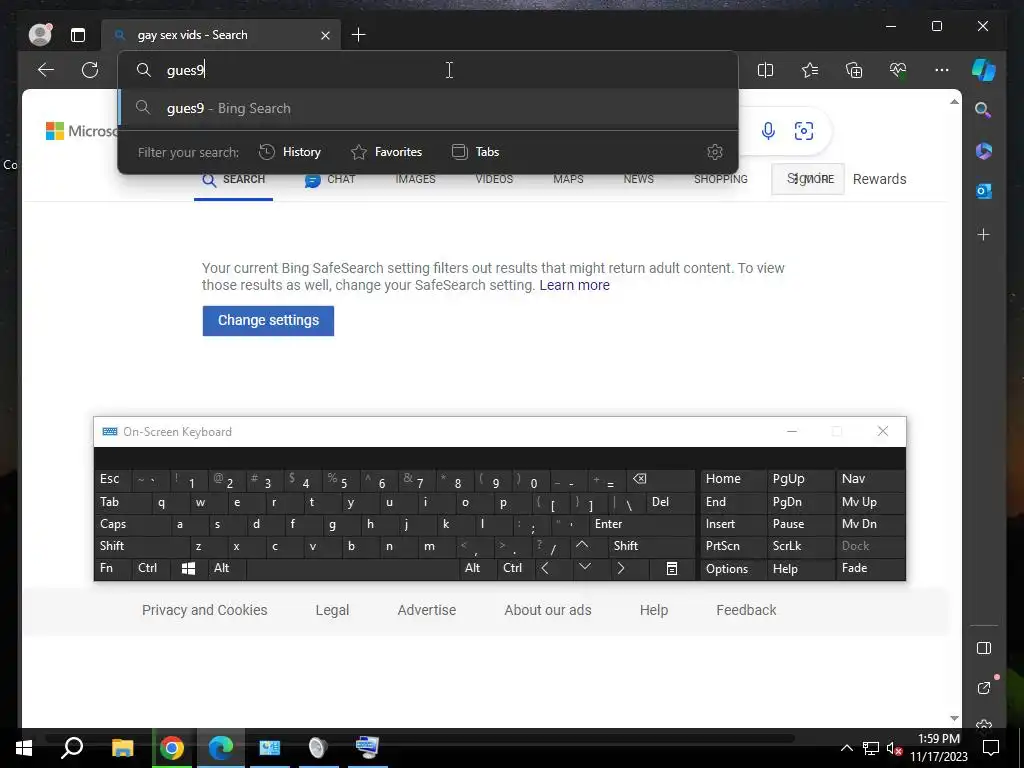
Task: Open Bing Rewards link
Action: point(880,179)
